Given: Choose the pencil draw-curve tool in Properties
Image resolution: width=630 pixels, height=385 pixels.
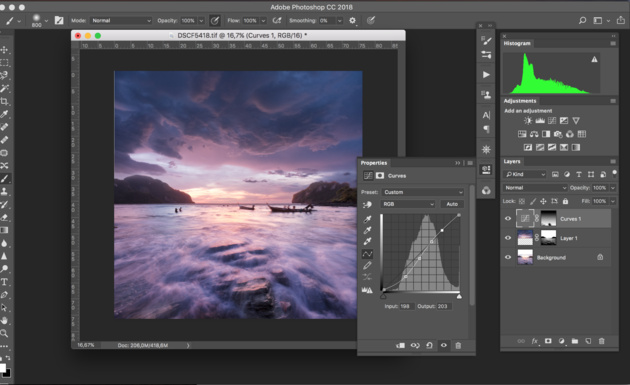Looking at the screenshot, I should coord(367,266).
